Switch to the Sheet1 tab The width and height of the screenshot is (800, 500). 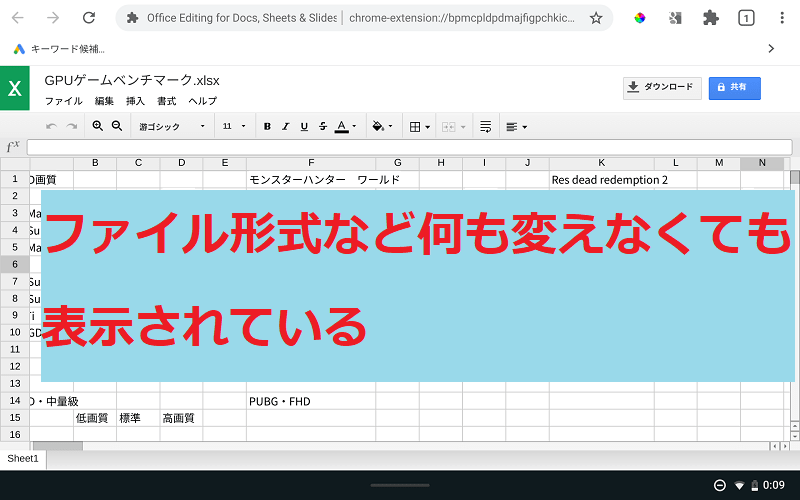point(23,459)
